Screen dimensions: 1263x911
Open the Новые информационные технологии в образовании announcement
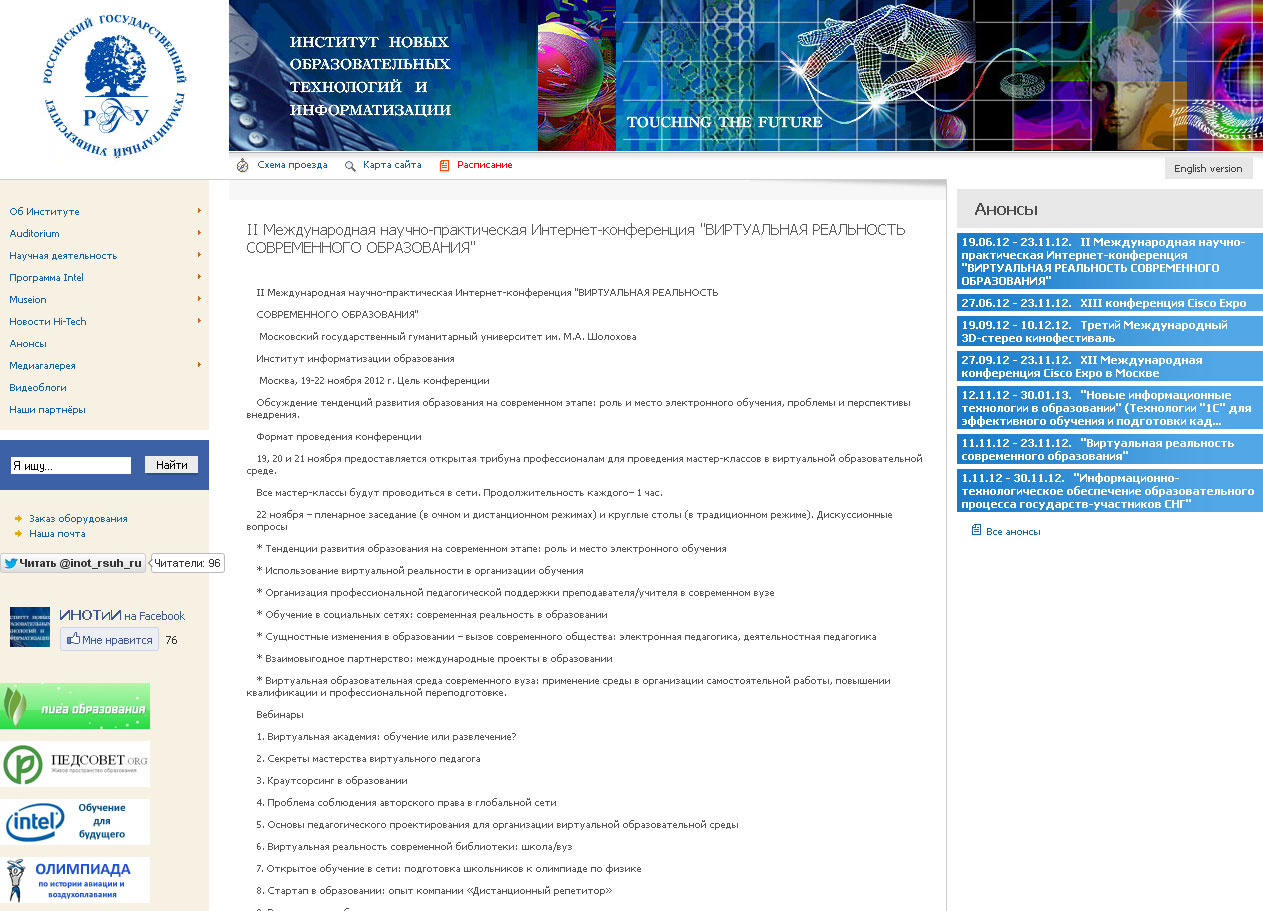point(1110,408)
